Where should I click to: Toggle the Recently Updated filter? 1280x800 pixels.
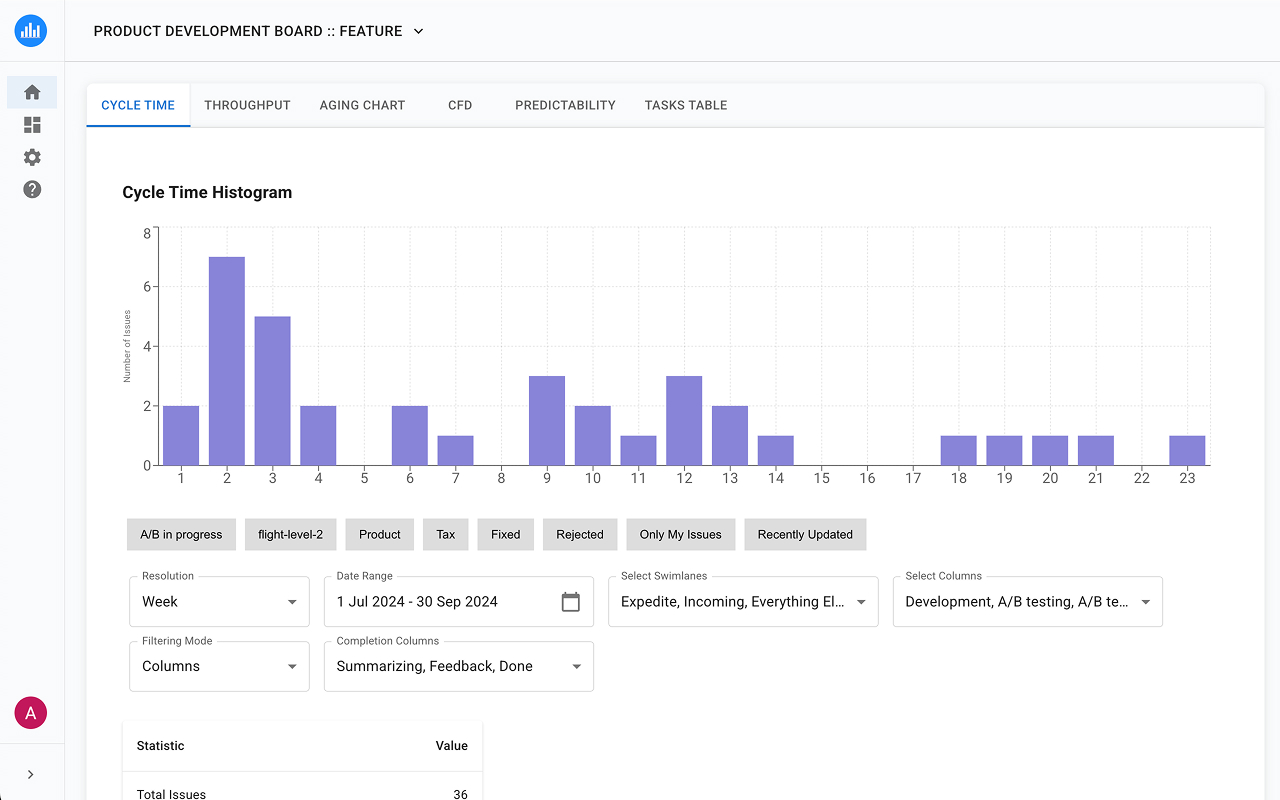point(805,534)
